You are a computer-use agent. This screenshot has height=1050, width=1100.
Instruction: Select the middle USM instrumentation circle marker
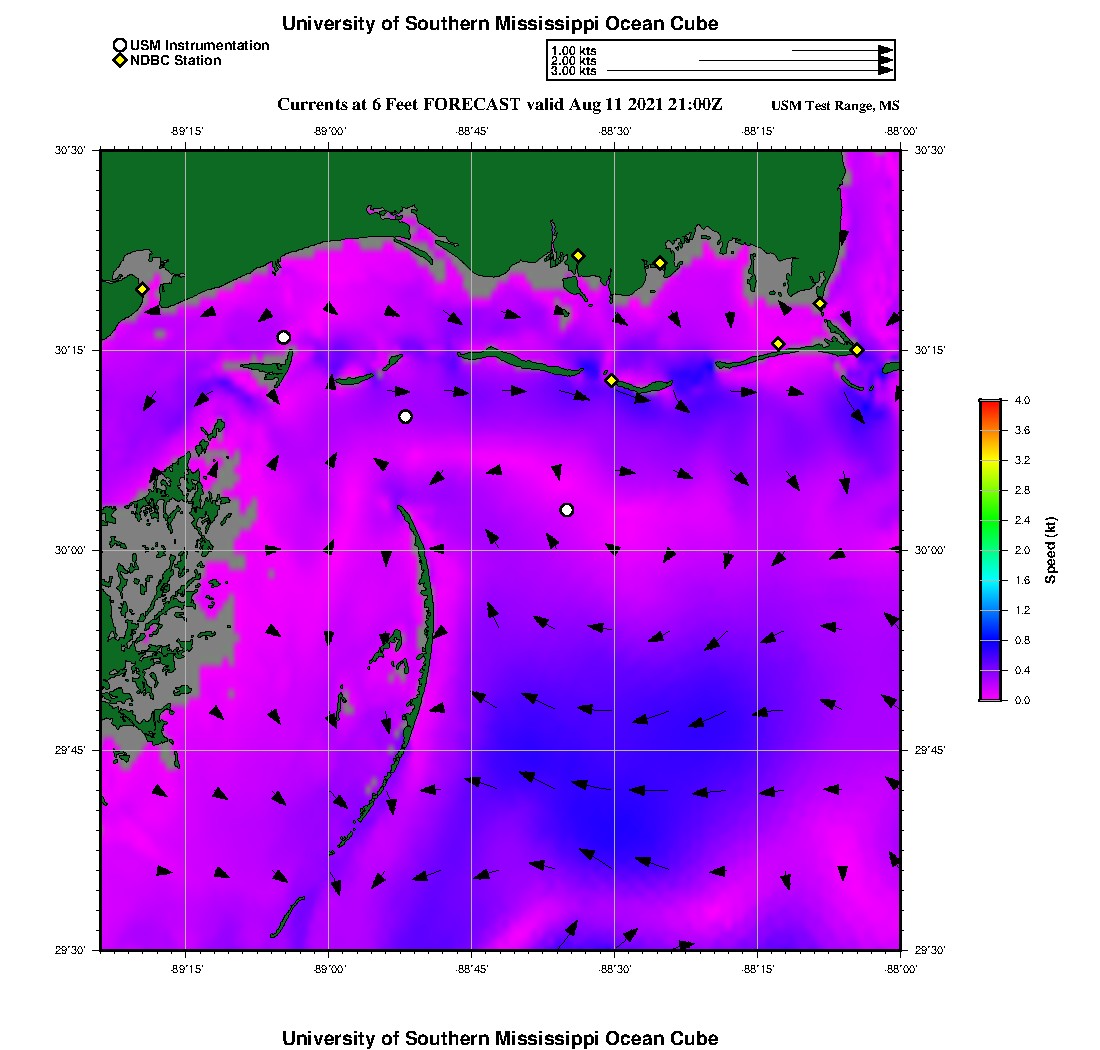(405, 417)
